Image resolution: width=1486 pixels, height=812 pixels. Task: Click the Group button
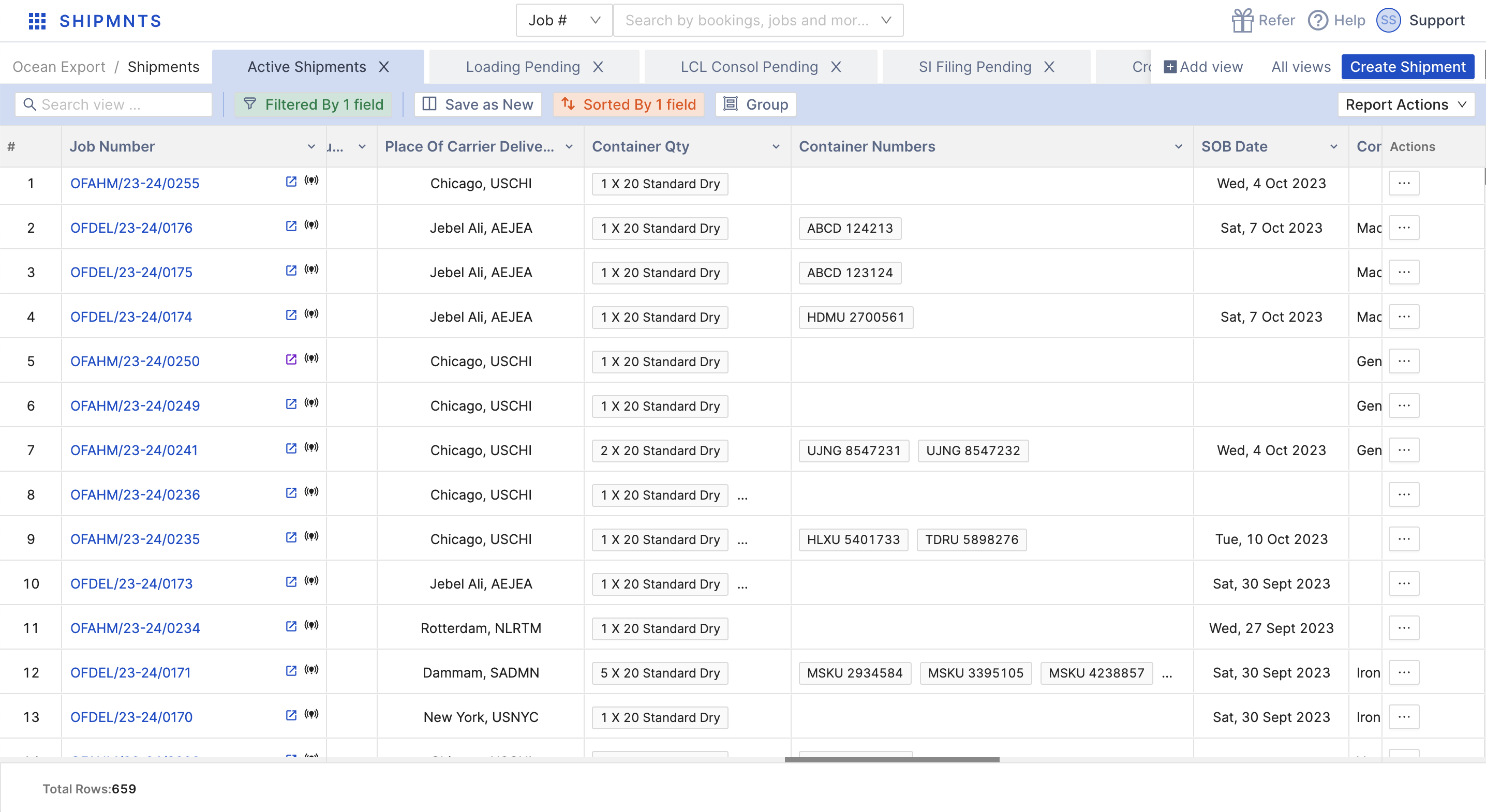(756, 104)
